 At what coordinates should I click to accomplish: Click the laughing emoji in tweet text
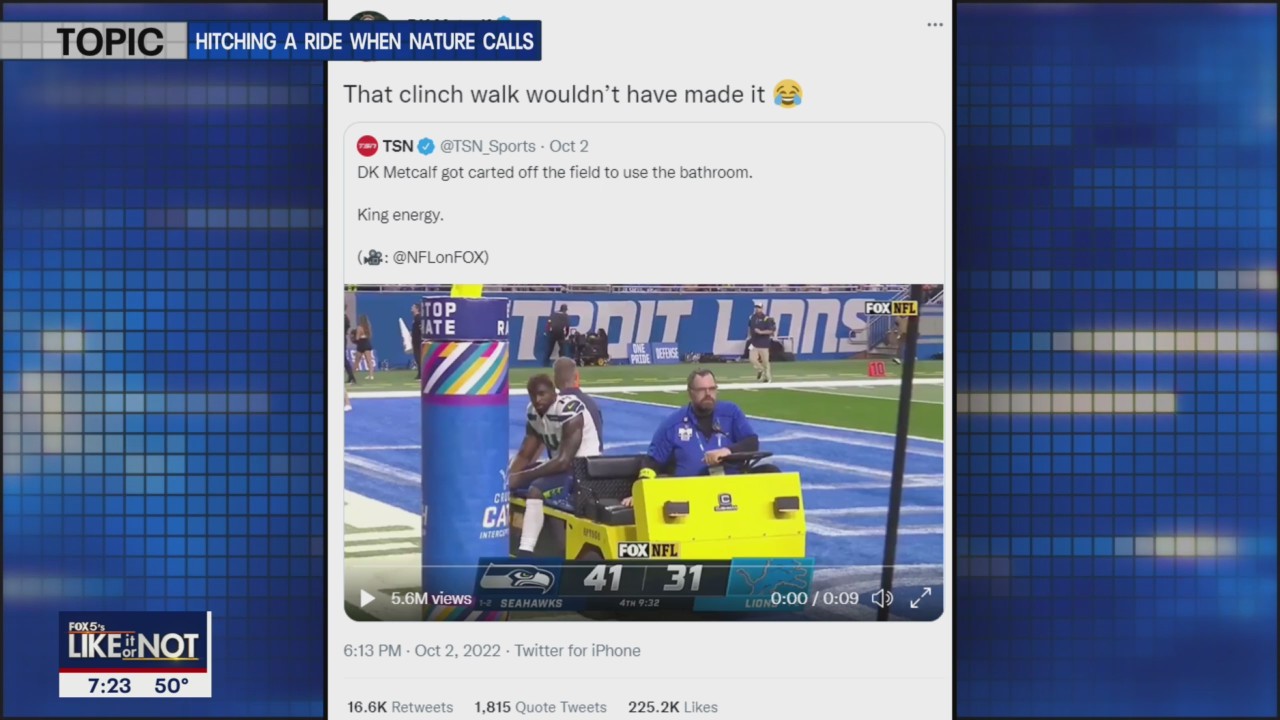pos(788,94)
